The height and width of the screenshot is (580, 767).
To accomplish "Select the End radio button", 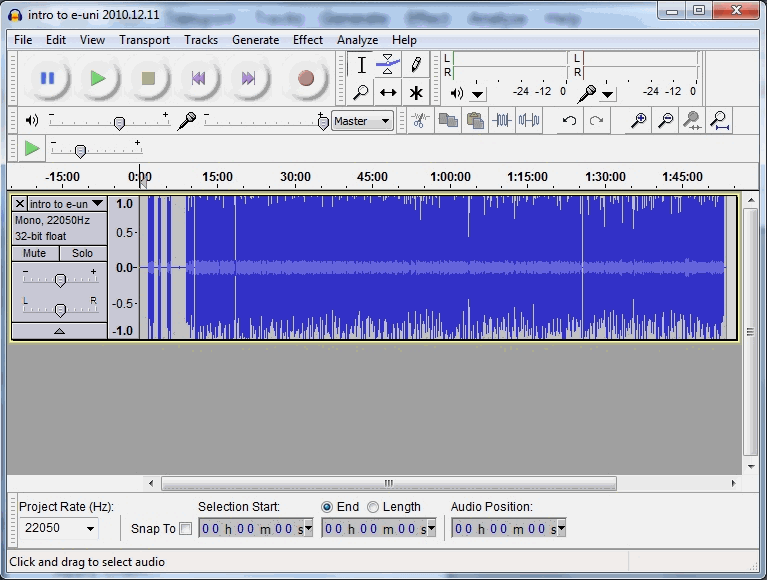I will [326, 507].
